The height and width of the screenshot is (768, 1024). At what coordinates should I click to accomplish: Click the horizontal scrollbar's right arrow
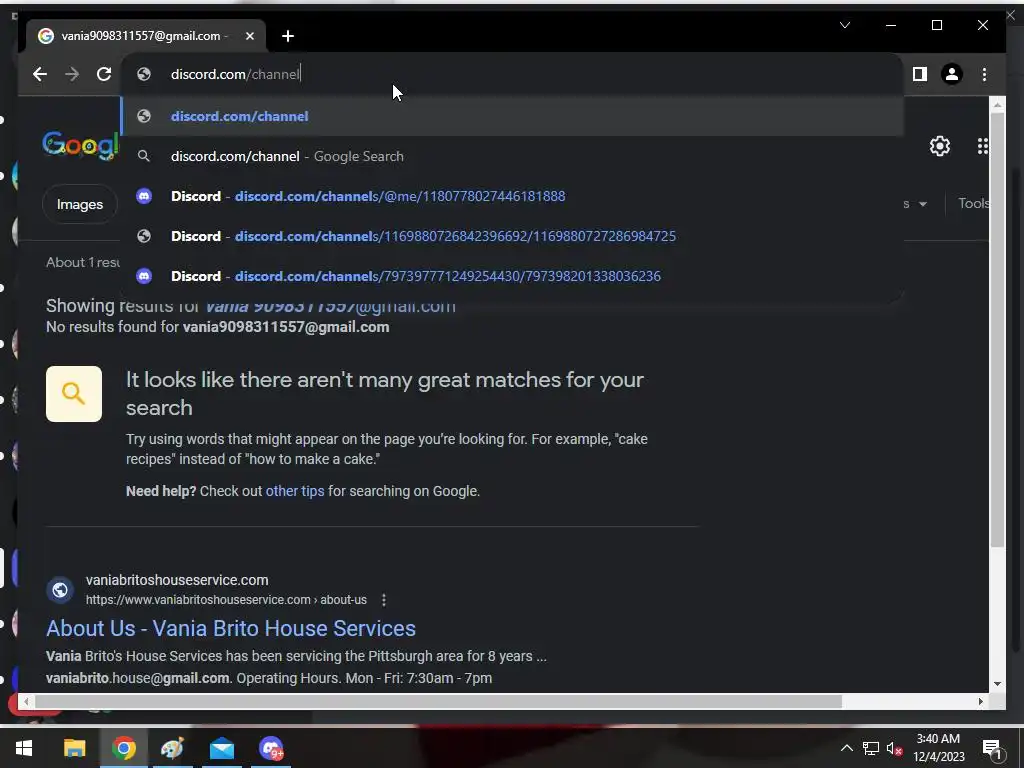tap(981, 701)
